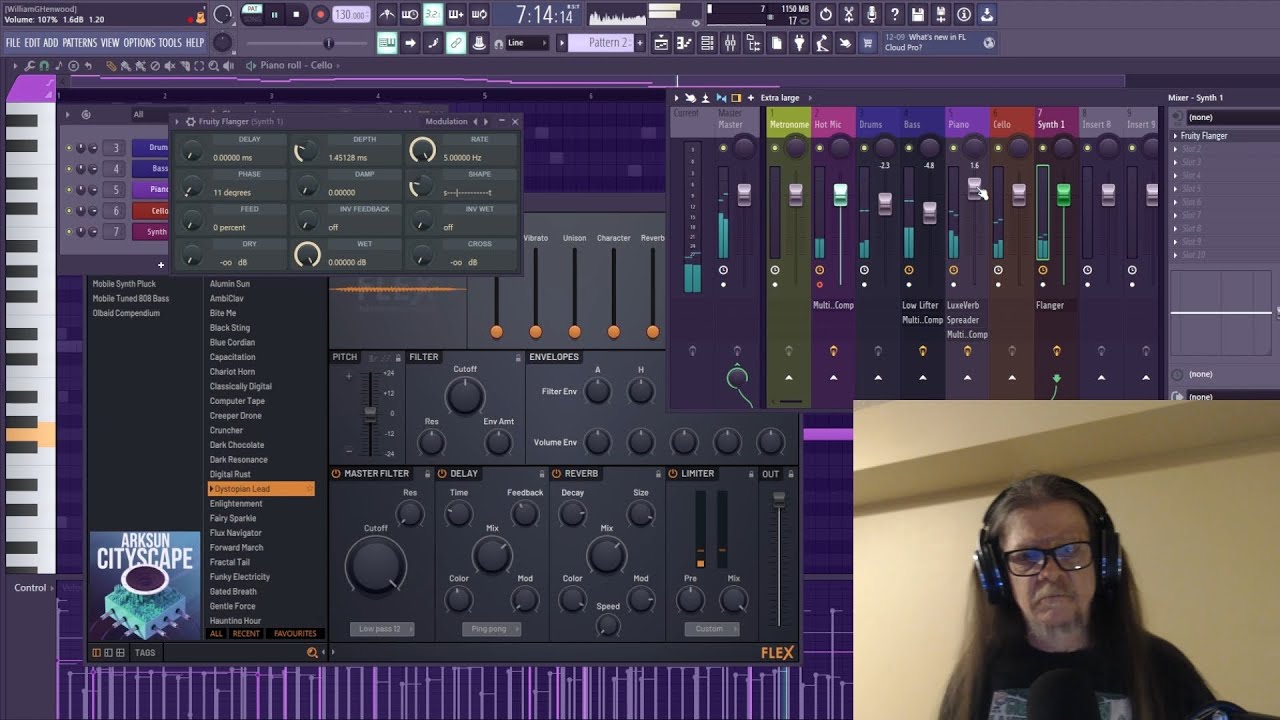Viewport: 1280px width, 720px height.
Task: Click the scissors audio editor icon
Action: click(849, 15)
